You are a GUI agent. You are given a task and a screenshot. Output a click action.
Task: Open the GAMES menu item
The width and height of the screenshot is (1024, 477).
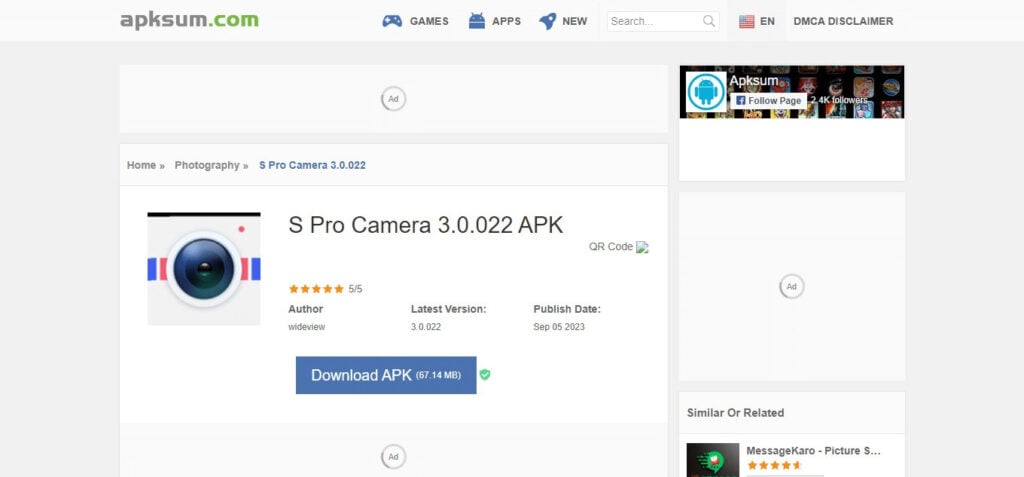tap(429, 21)
